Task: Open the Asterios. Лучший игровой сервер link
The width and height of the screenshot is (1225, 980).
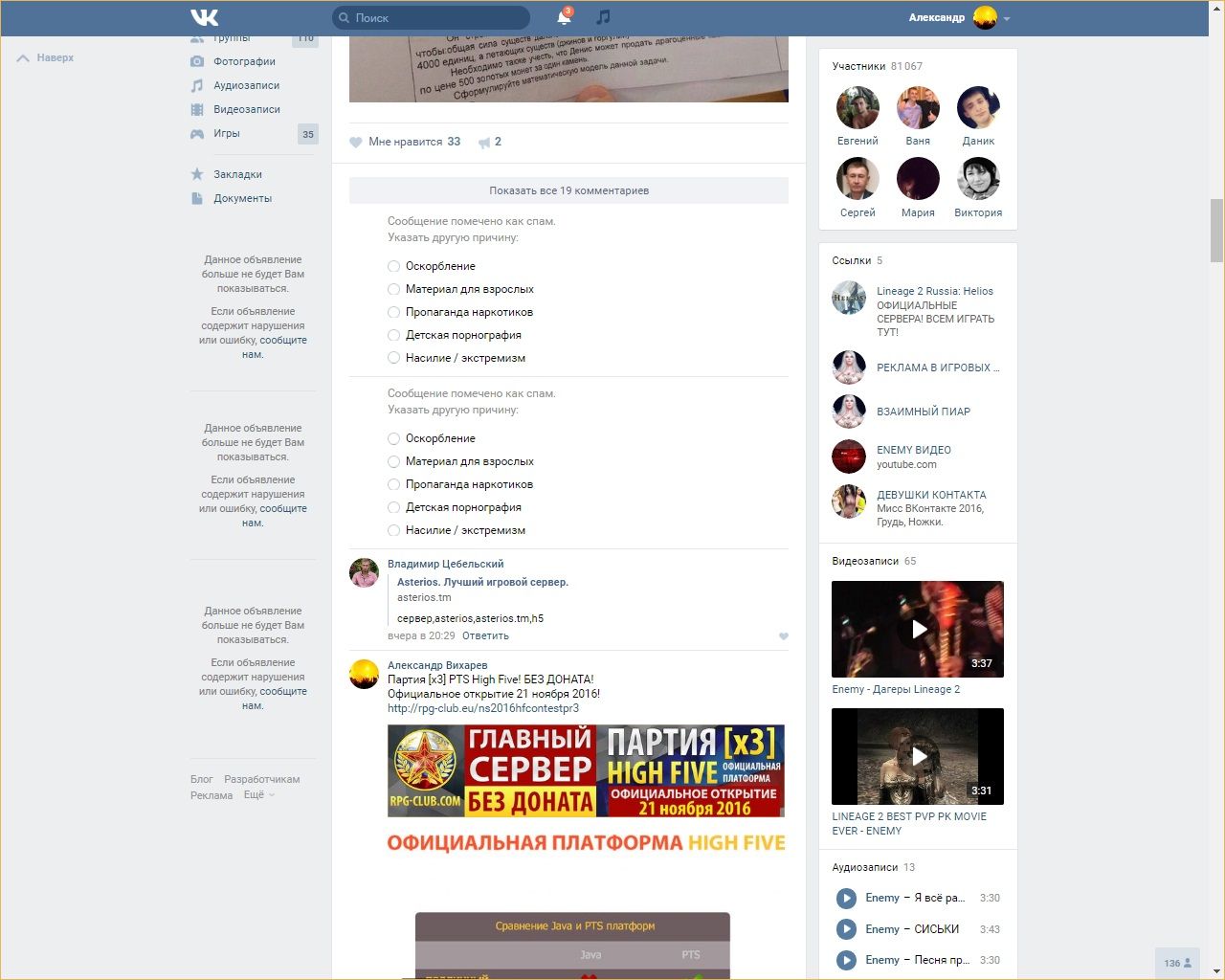Action: pyautogui.click(x=482, y=582)
